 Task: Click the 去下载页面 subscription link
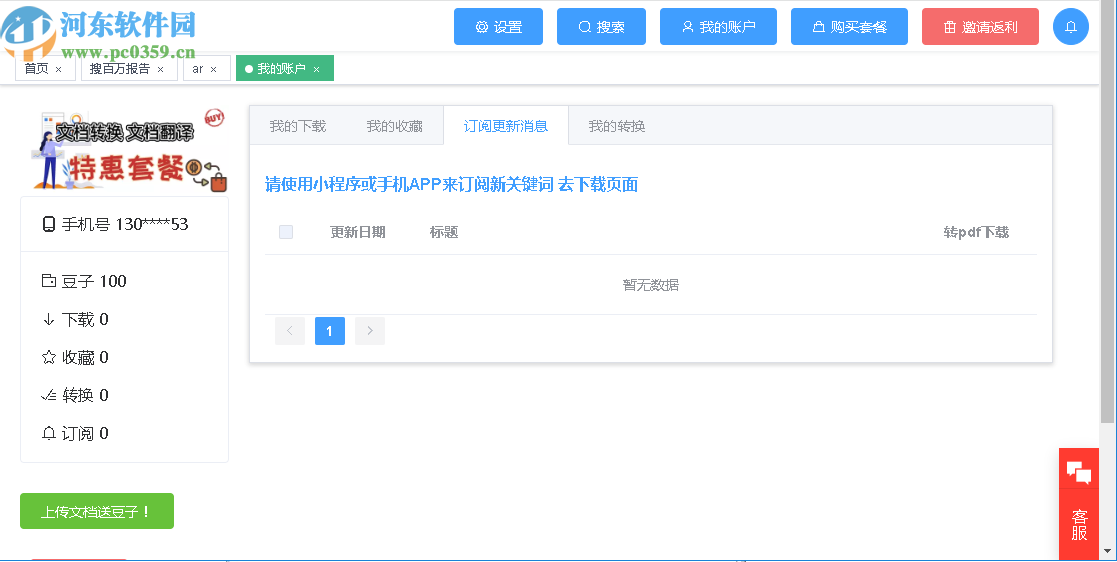(598, 184)
